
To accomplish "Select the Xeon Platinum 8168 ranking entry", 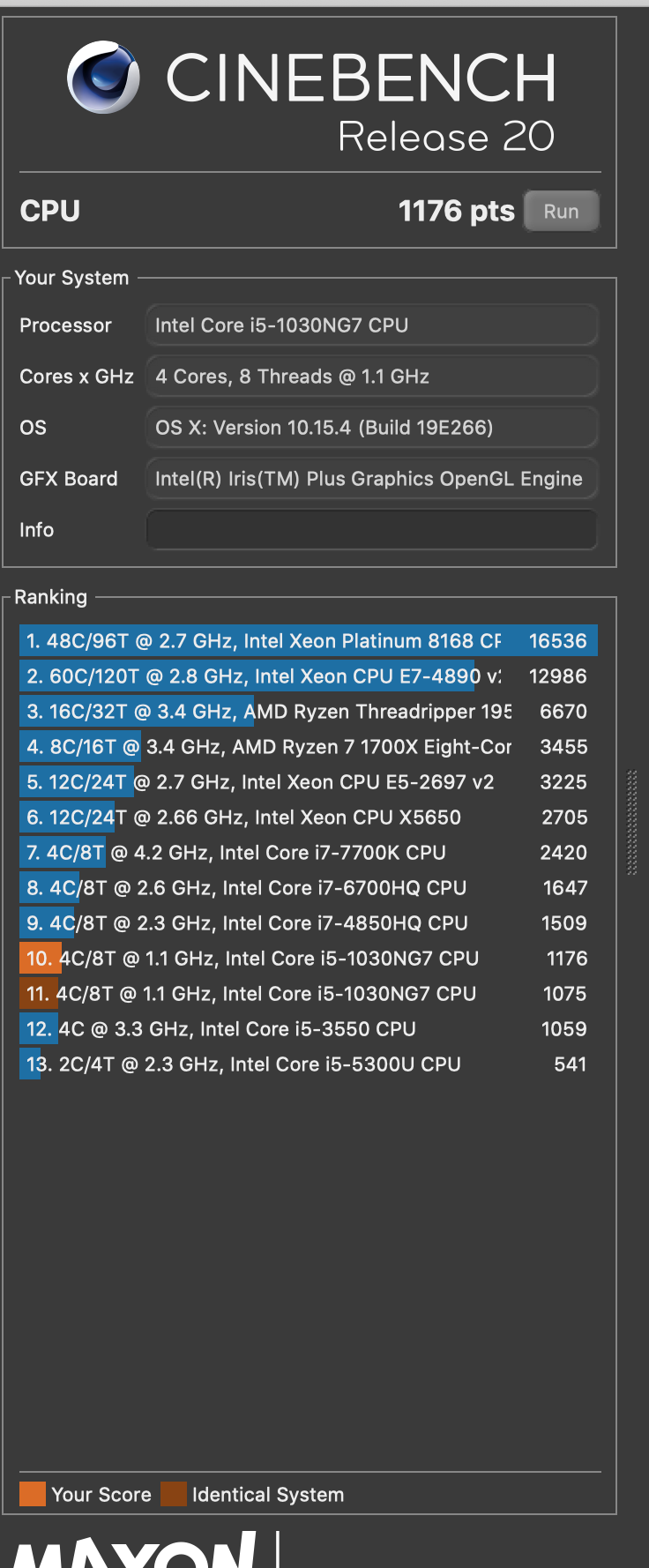I will [308, 641].
